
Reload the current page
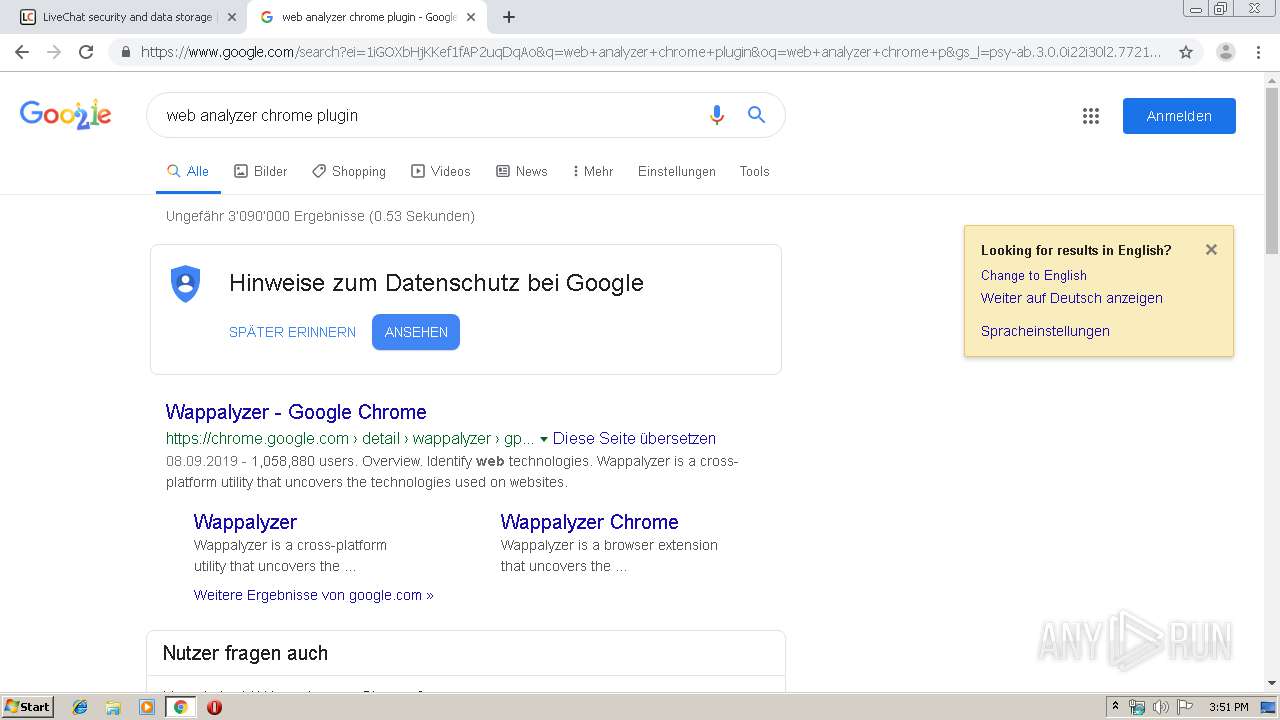(86, 52)
